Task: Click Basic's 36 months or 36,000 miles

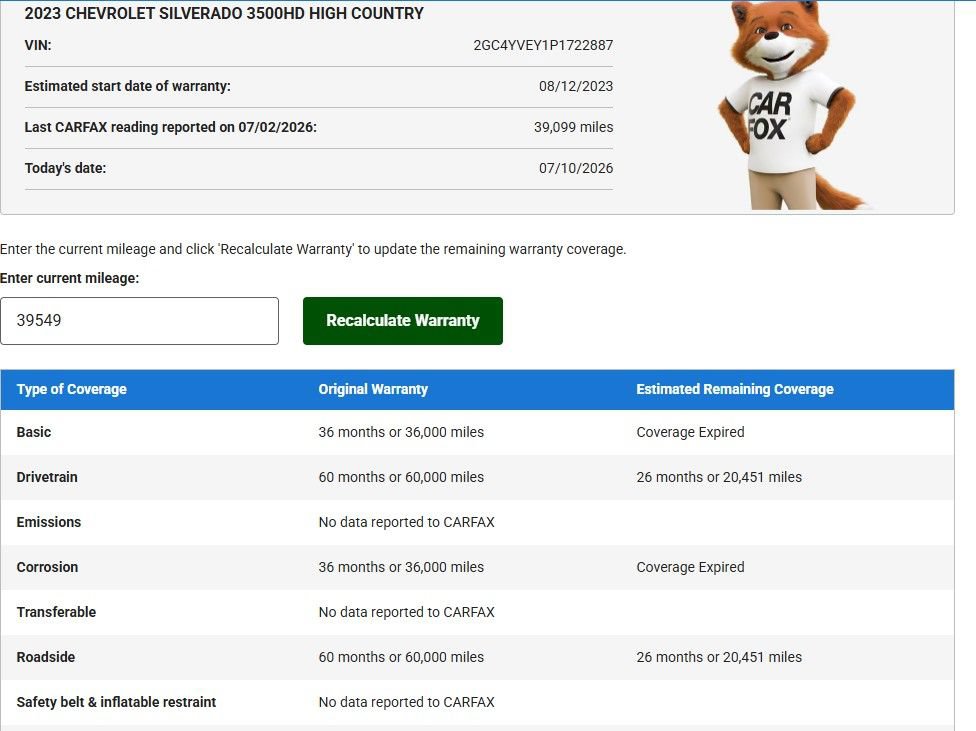Action: pos(401,432)
